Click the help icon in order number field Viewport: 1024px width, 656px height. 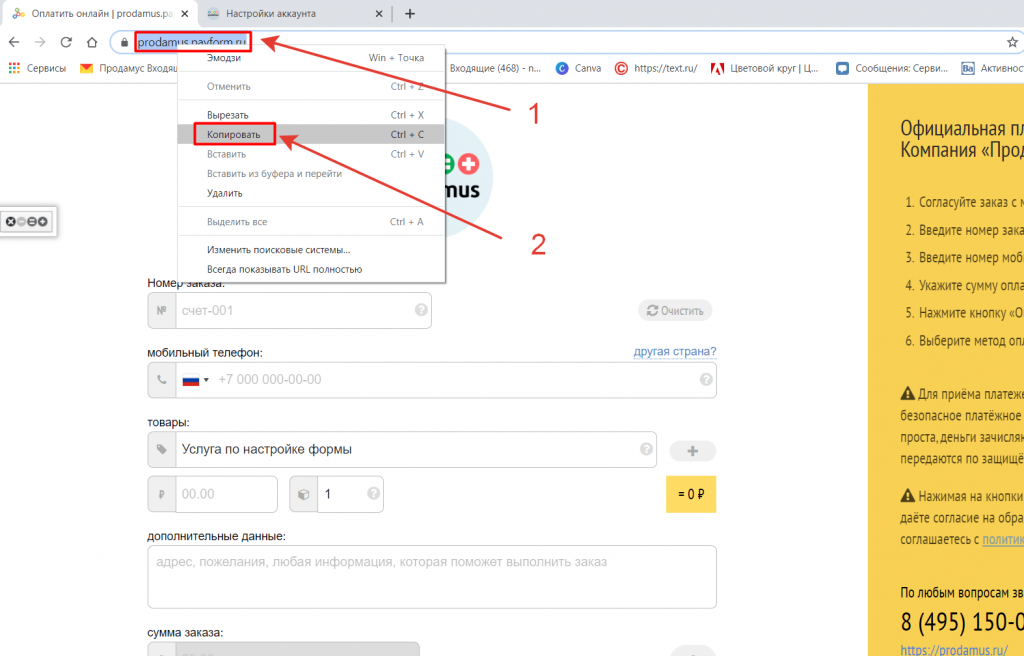click(x=421, y=310)
